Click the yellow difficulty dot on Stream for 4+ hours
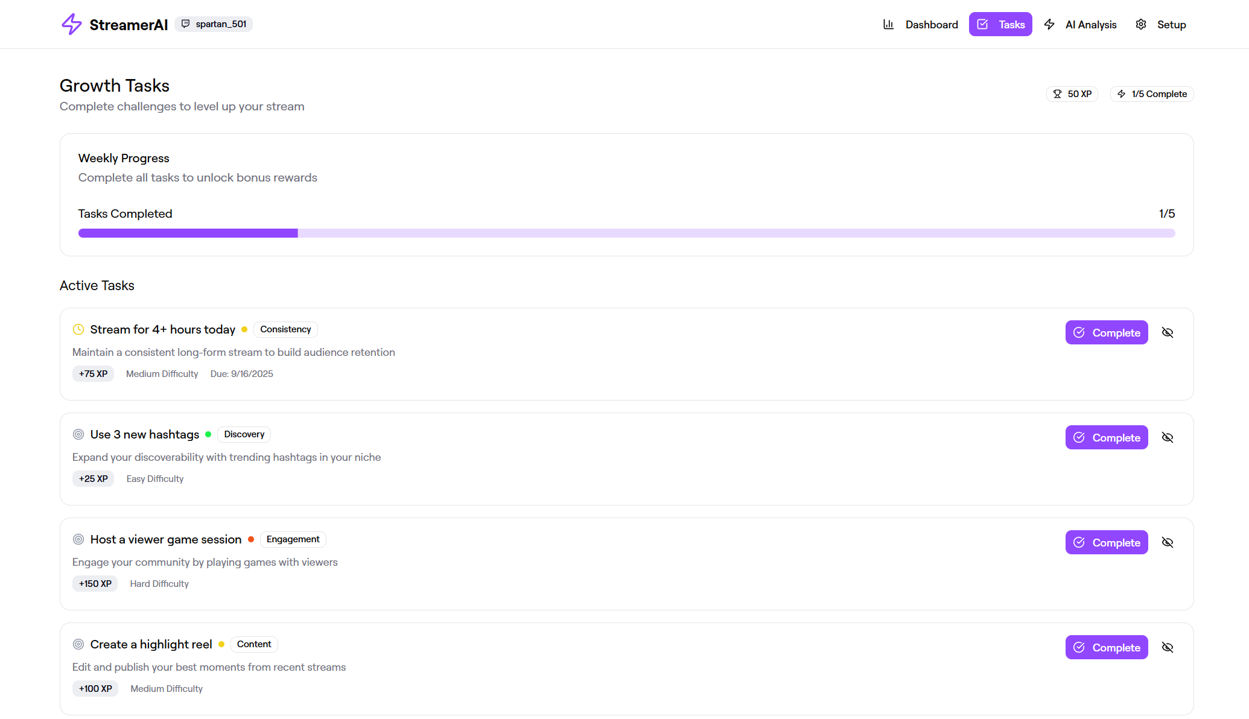The height and width of the screenshot is (719, 1249). (x=244, y=329)
